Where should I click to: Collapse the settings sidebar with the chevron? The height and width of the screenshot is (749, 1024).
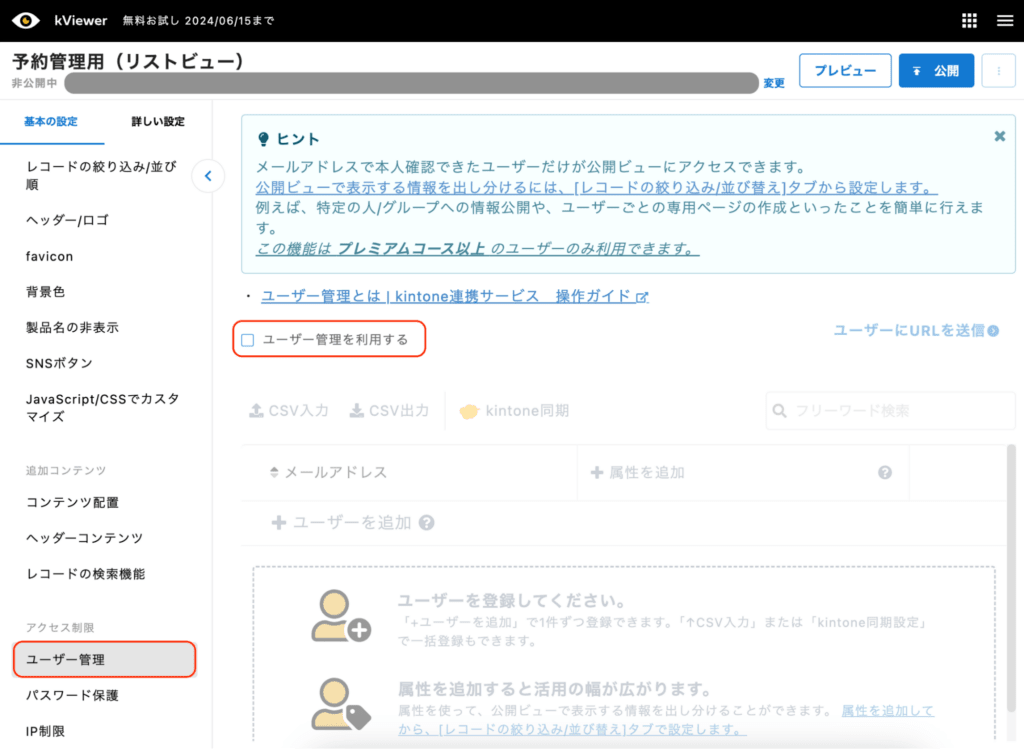[208, 175]
